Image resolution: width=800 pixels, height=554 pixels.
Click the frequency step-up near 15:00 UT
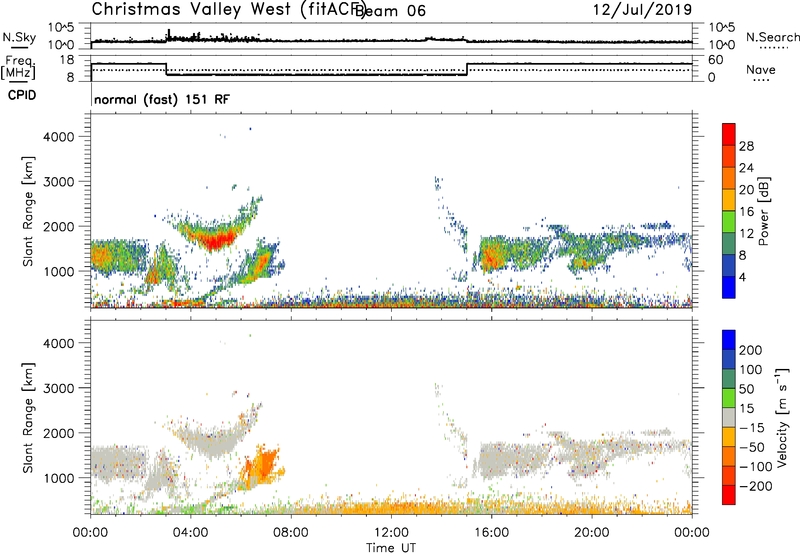point(467,69)
